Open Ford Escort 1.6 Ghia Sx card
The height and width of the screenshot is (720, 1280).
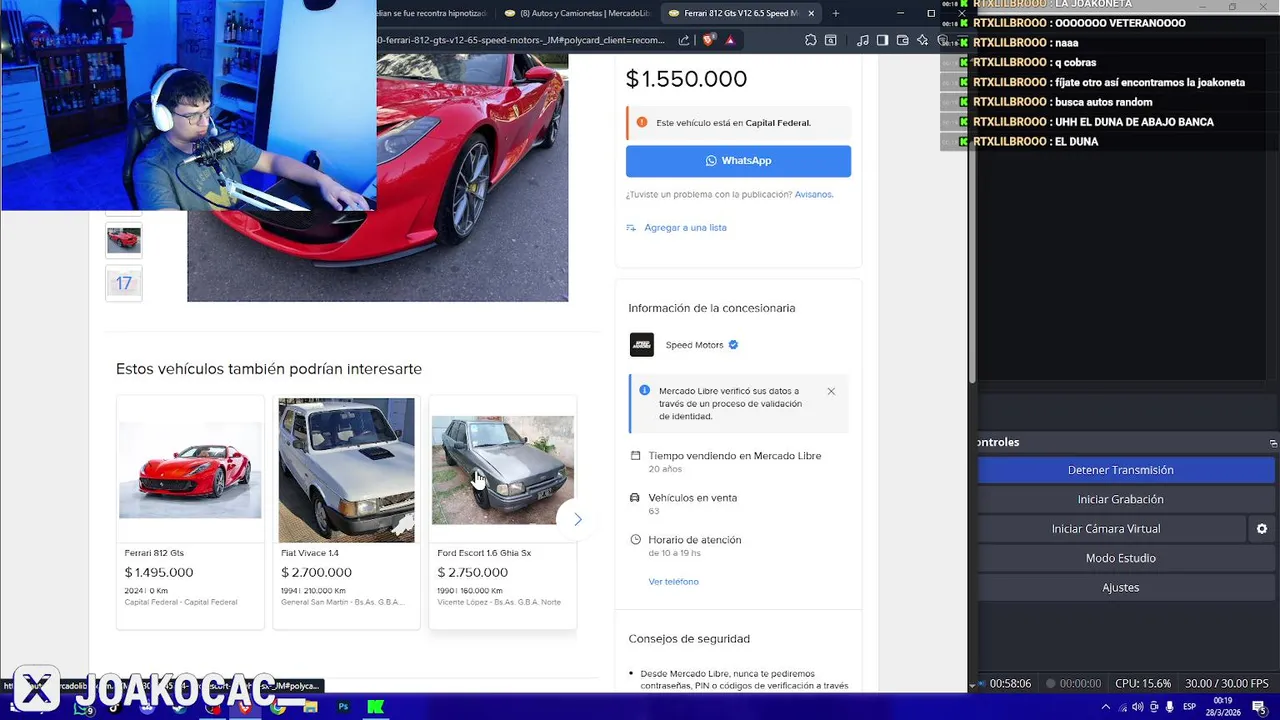click(502, 512)
